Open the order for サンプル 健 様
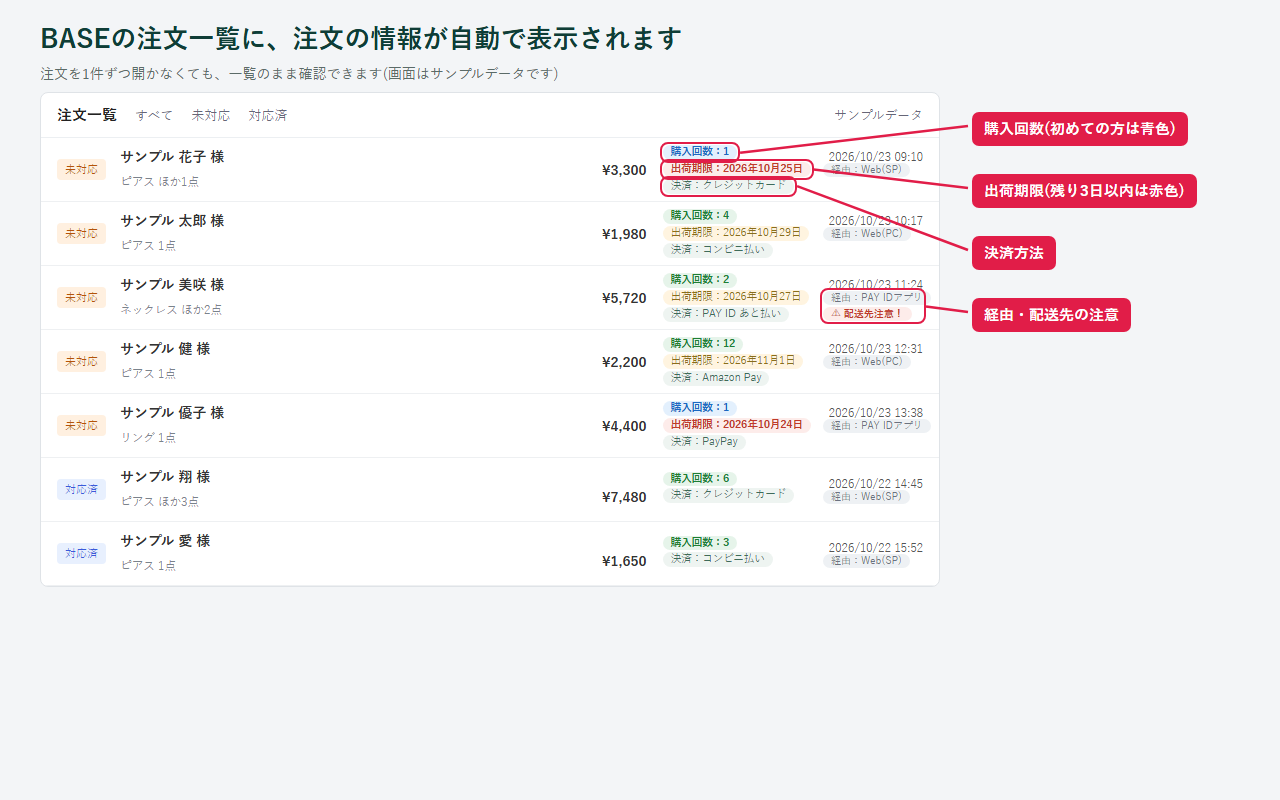 click(490, 362)
